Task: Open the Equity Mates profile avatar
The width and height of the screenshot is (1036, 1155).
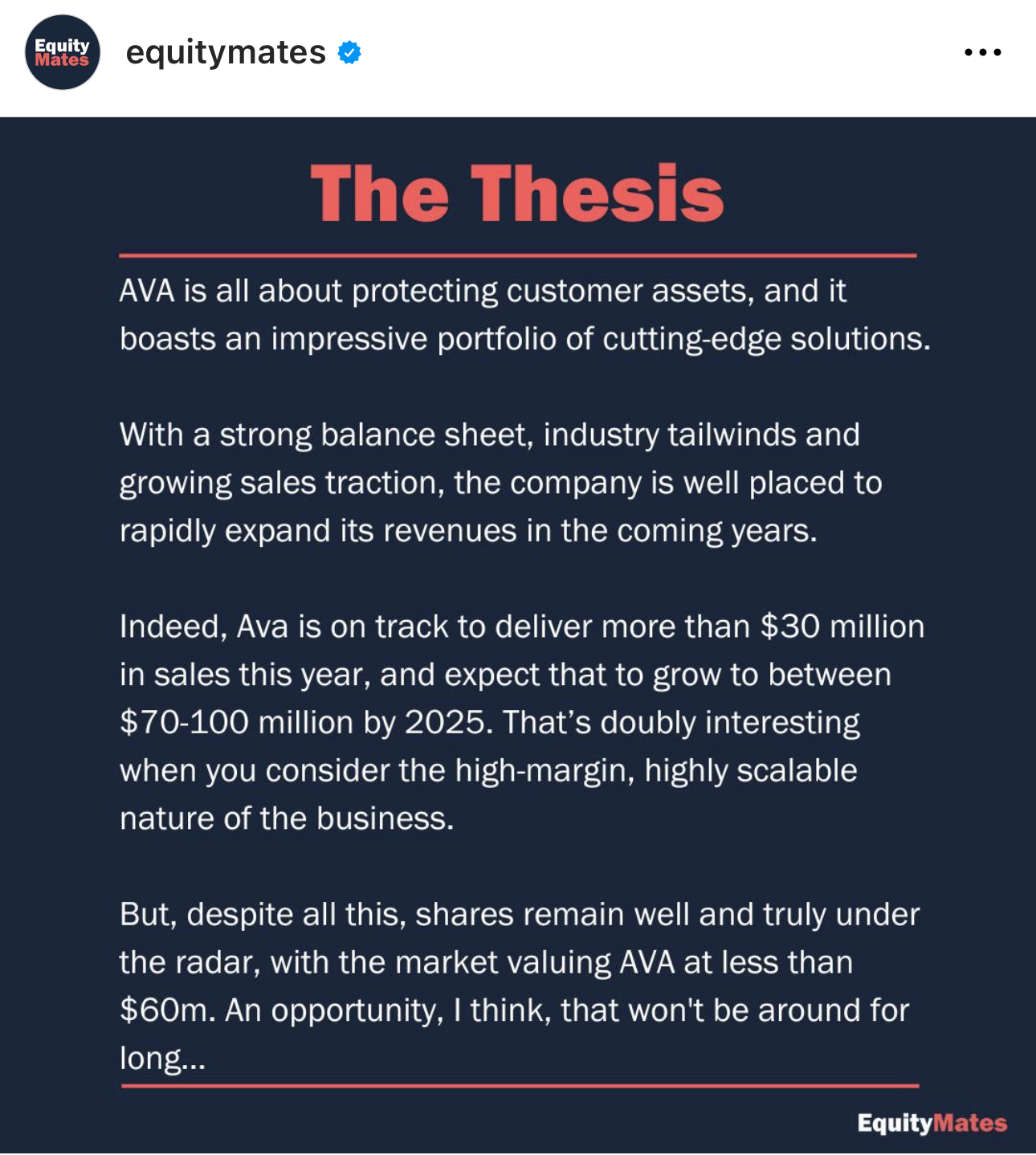Action: 63,52
